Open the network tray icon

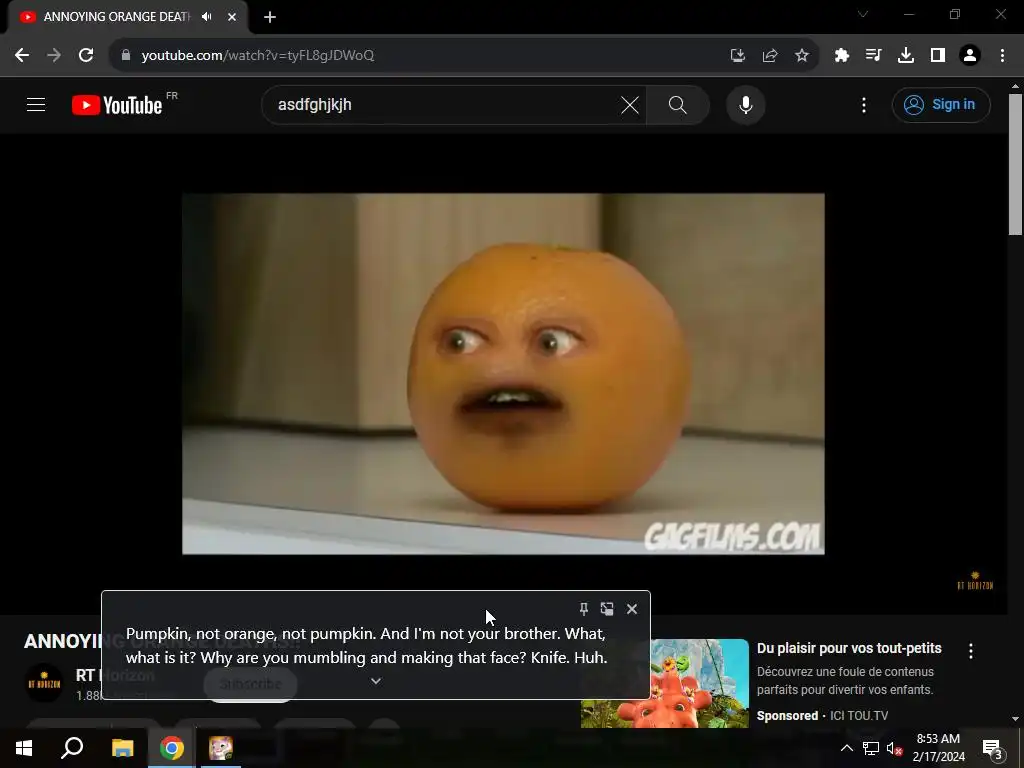coord(871,748)
